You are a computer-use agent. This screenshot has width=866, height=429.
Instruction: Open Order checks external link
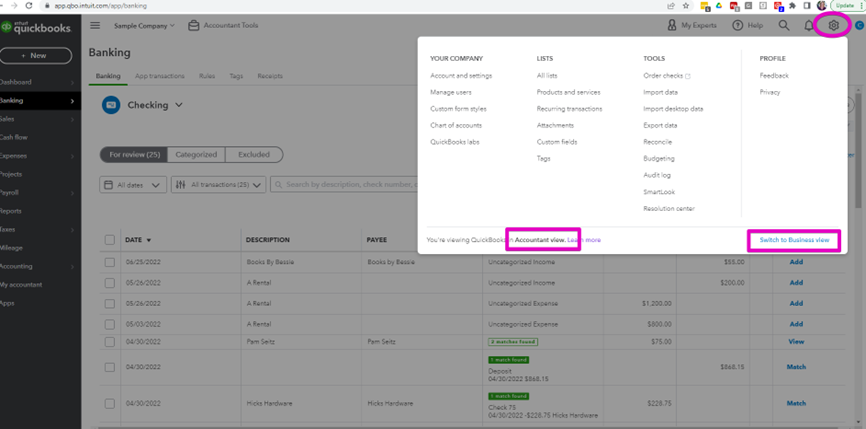click(667, 76)
